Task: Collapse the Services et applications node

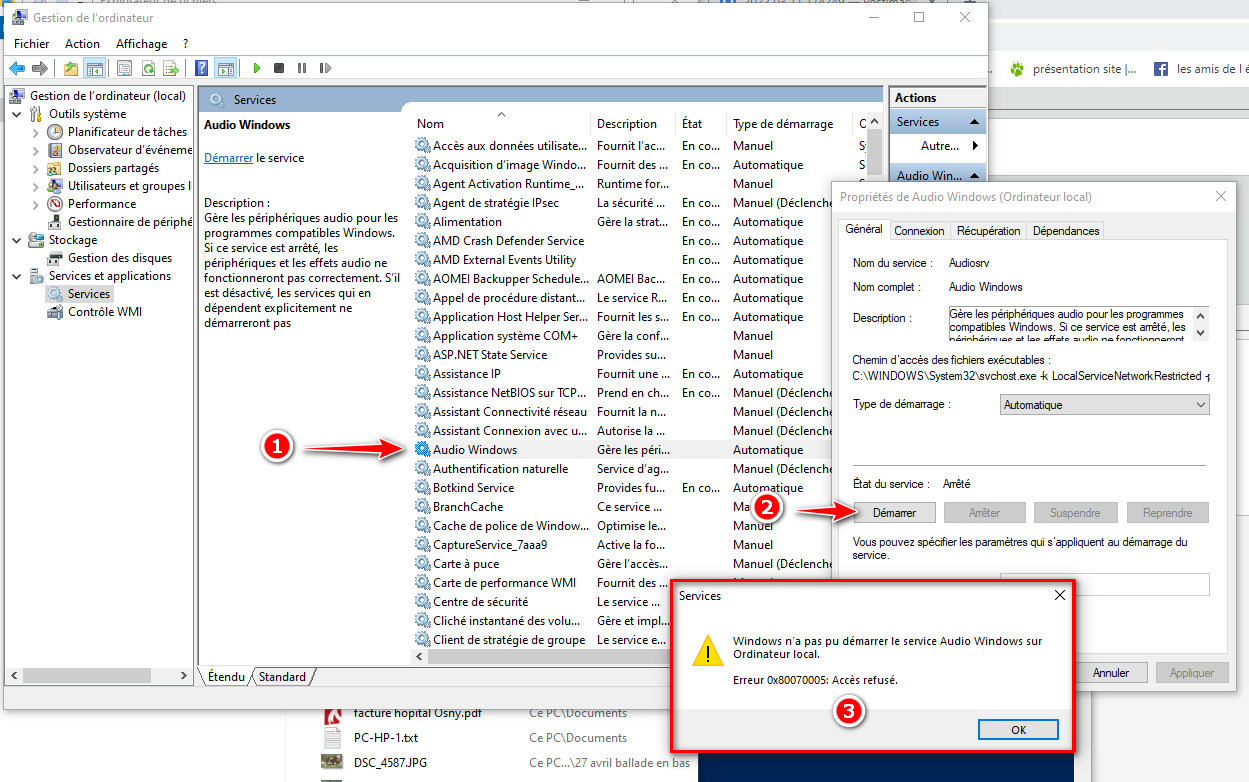Action: tap(18, 276)
